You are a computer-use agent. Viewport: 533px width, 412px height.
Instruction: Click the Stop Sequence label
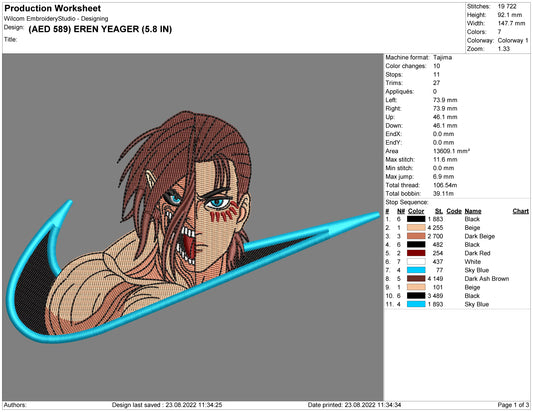pos(407,203)
